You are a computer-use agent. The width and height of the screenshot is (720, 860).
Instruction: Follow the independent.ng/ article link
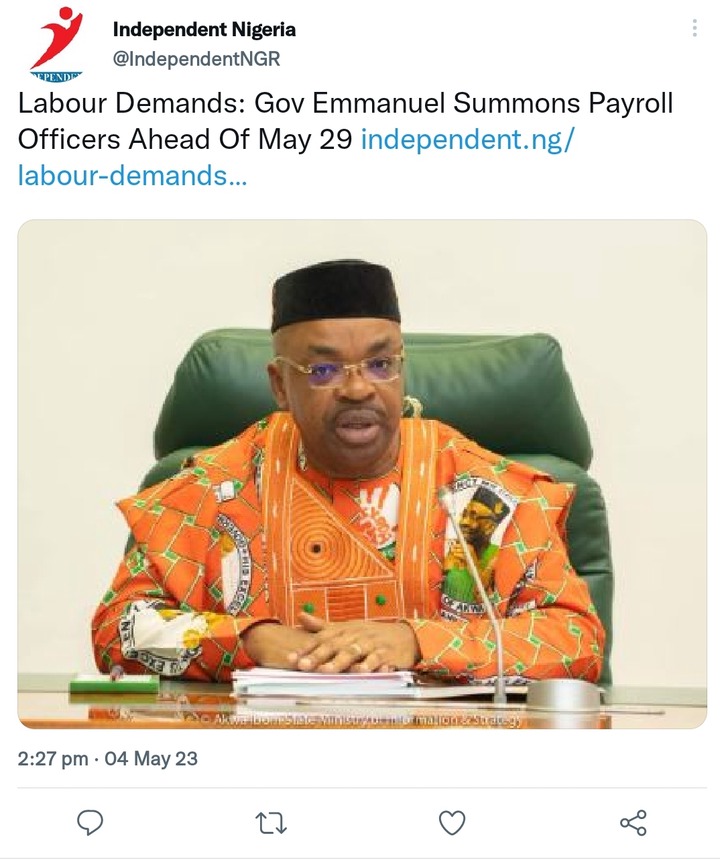pyautogui.click(x=467, y=140)
